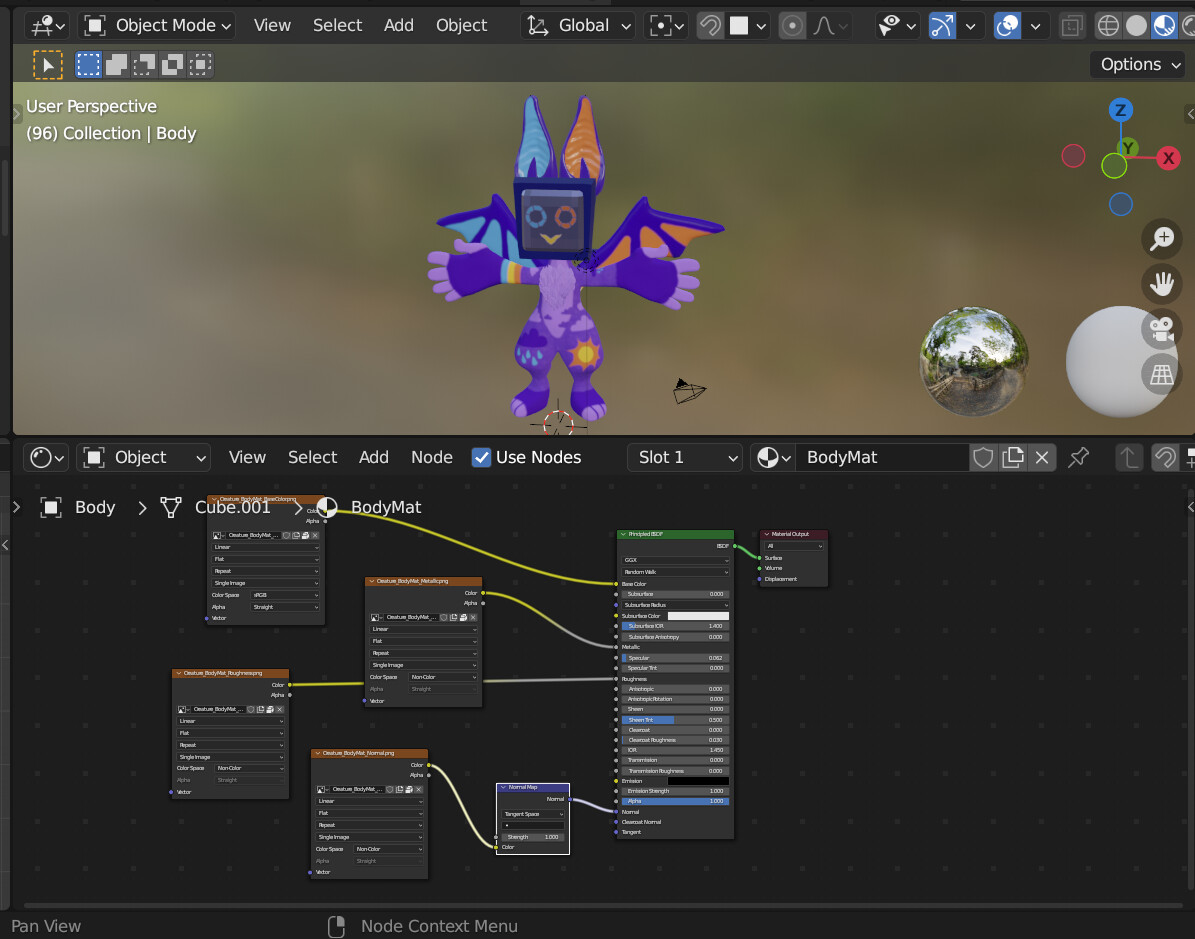
Task: Open the 3D viewport Add menu
Action: click(399, 26)
